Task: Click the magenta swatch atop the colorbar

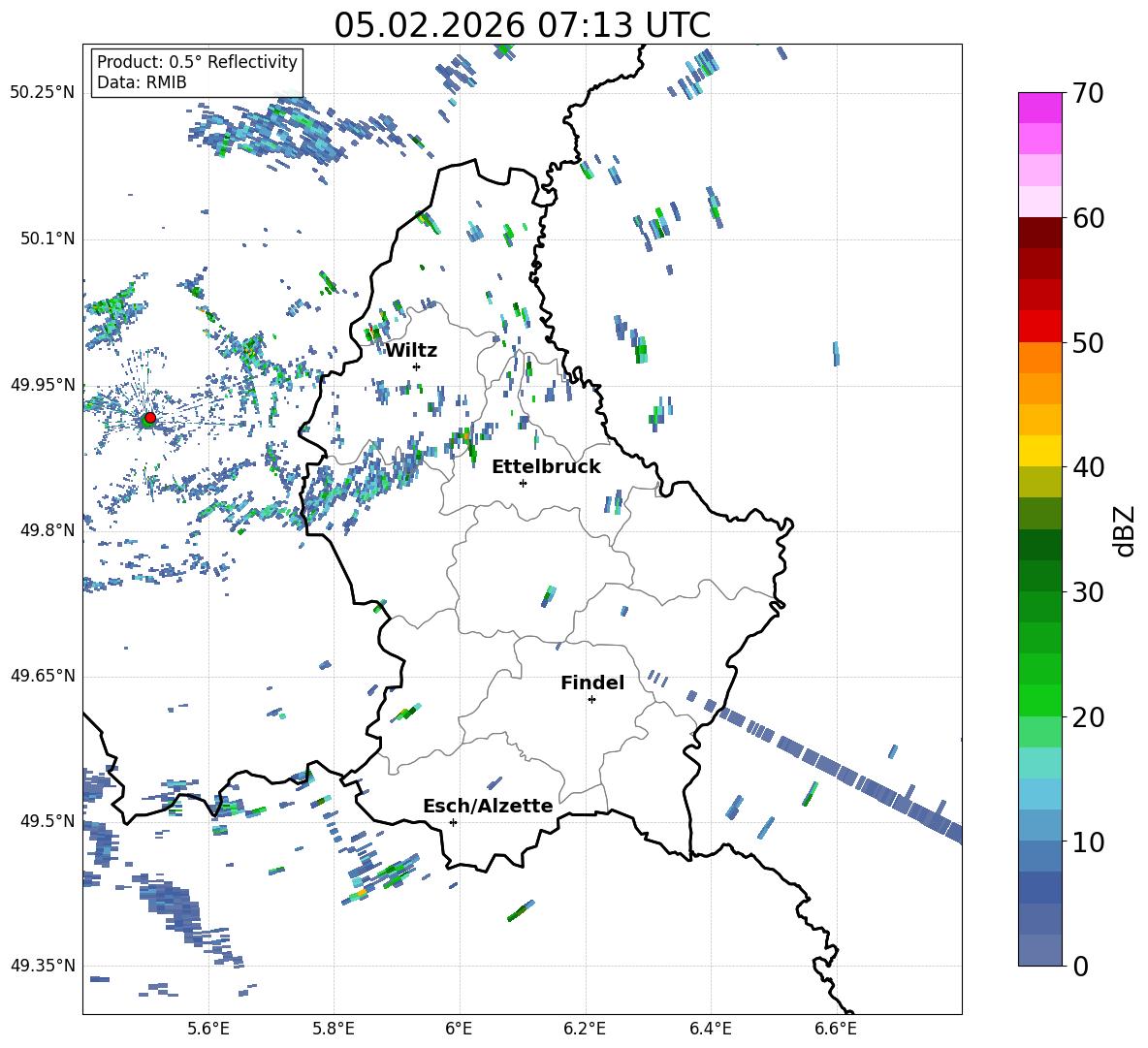Action: 1039,109
